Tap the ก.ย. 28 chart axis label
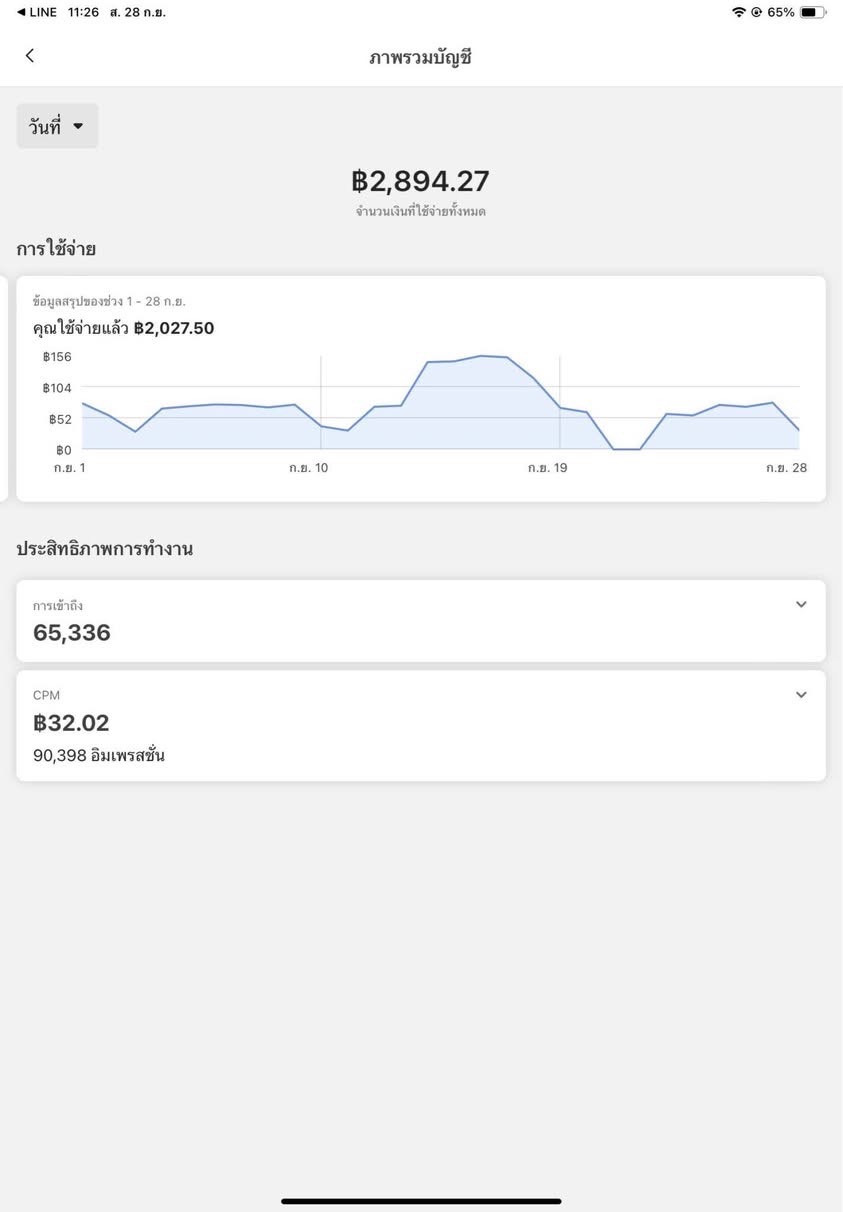The image size is (843, 1212). tap(786, 467)
